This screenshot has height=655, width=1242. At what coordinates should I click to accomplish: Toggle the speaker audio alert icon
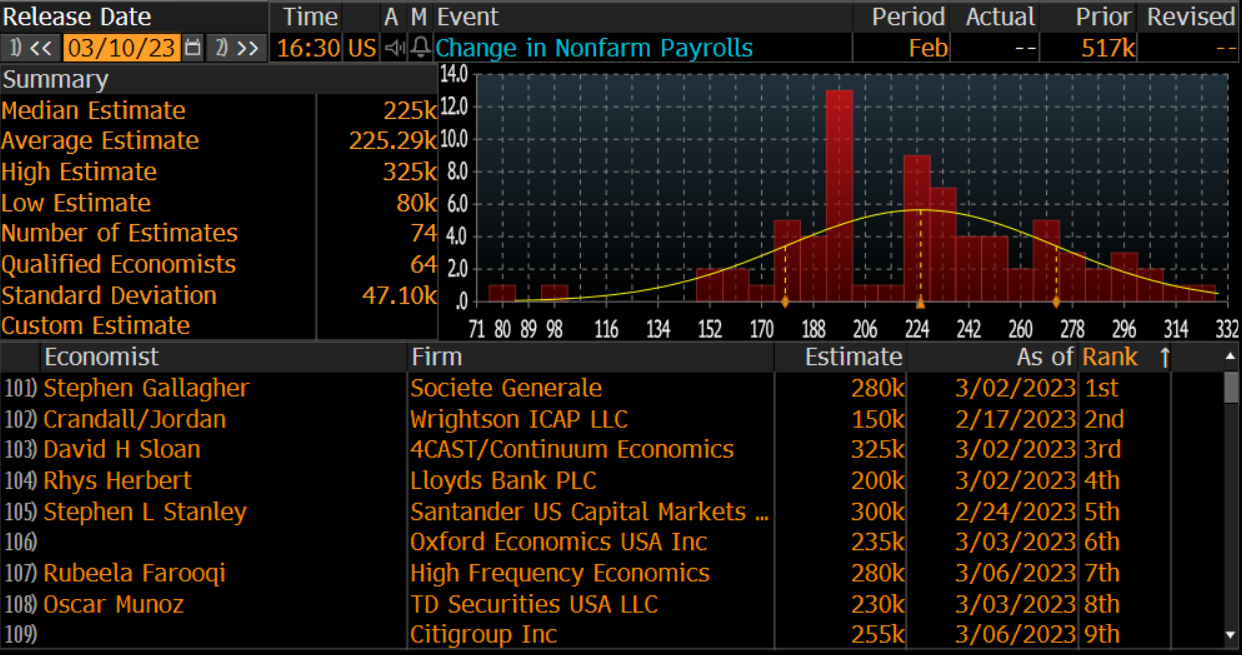pos(395,48)
